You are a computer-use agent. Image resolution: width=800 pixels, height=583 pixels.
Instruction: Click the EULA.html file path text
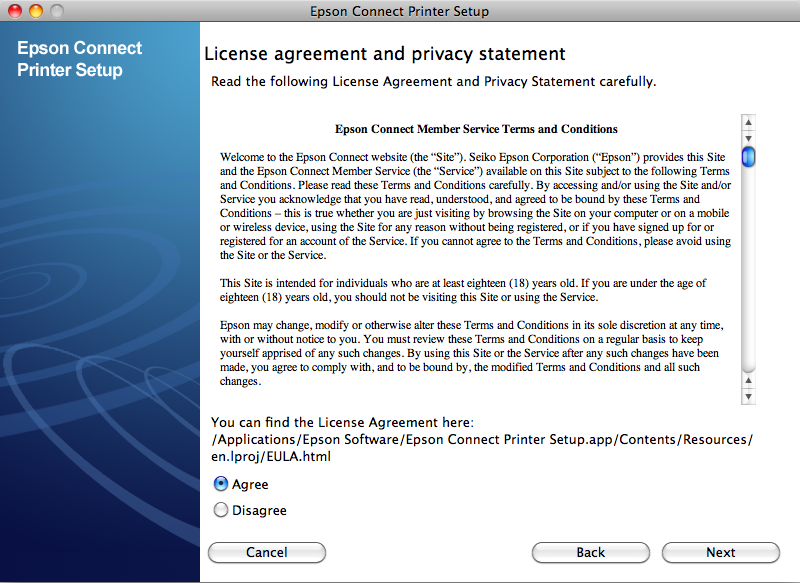click(270, 456)
